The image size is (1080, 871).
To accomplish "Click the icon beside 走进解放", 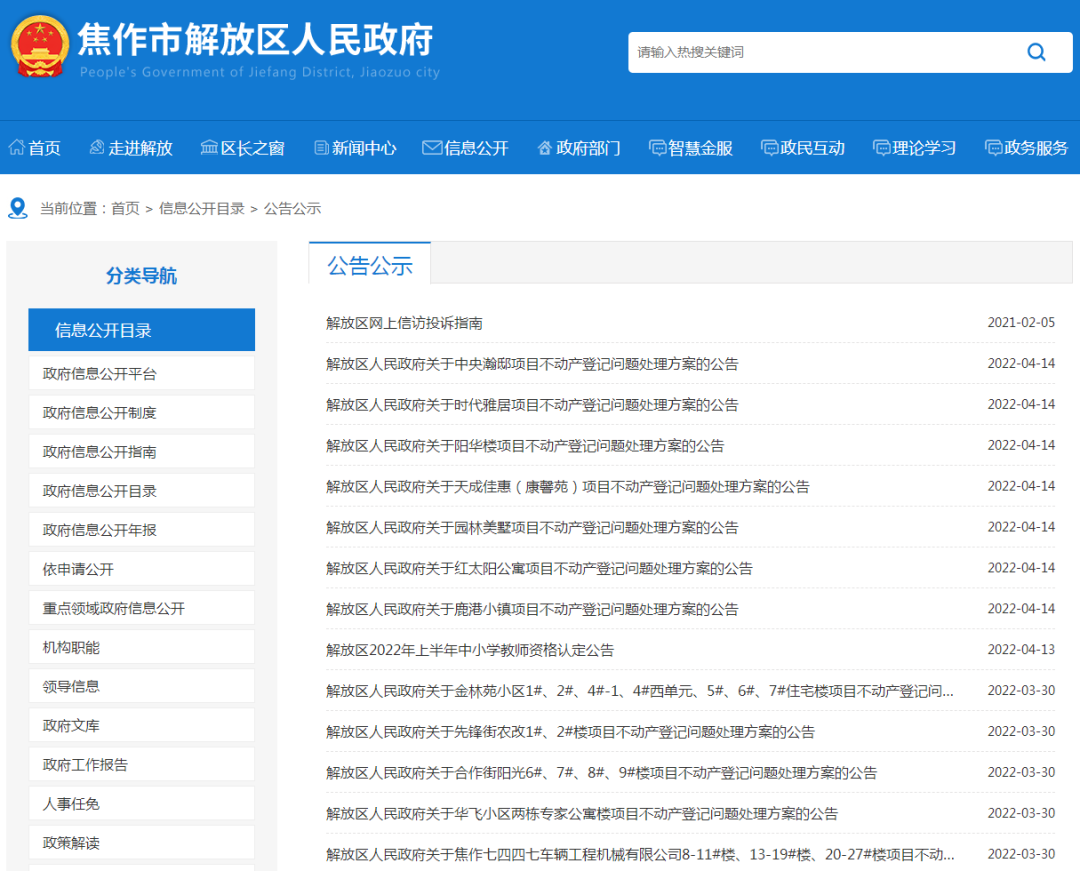I will (96, 148).
